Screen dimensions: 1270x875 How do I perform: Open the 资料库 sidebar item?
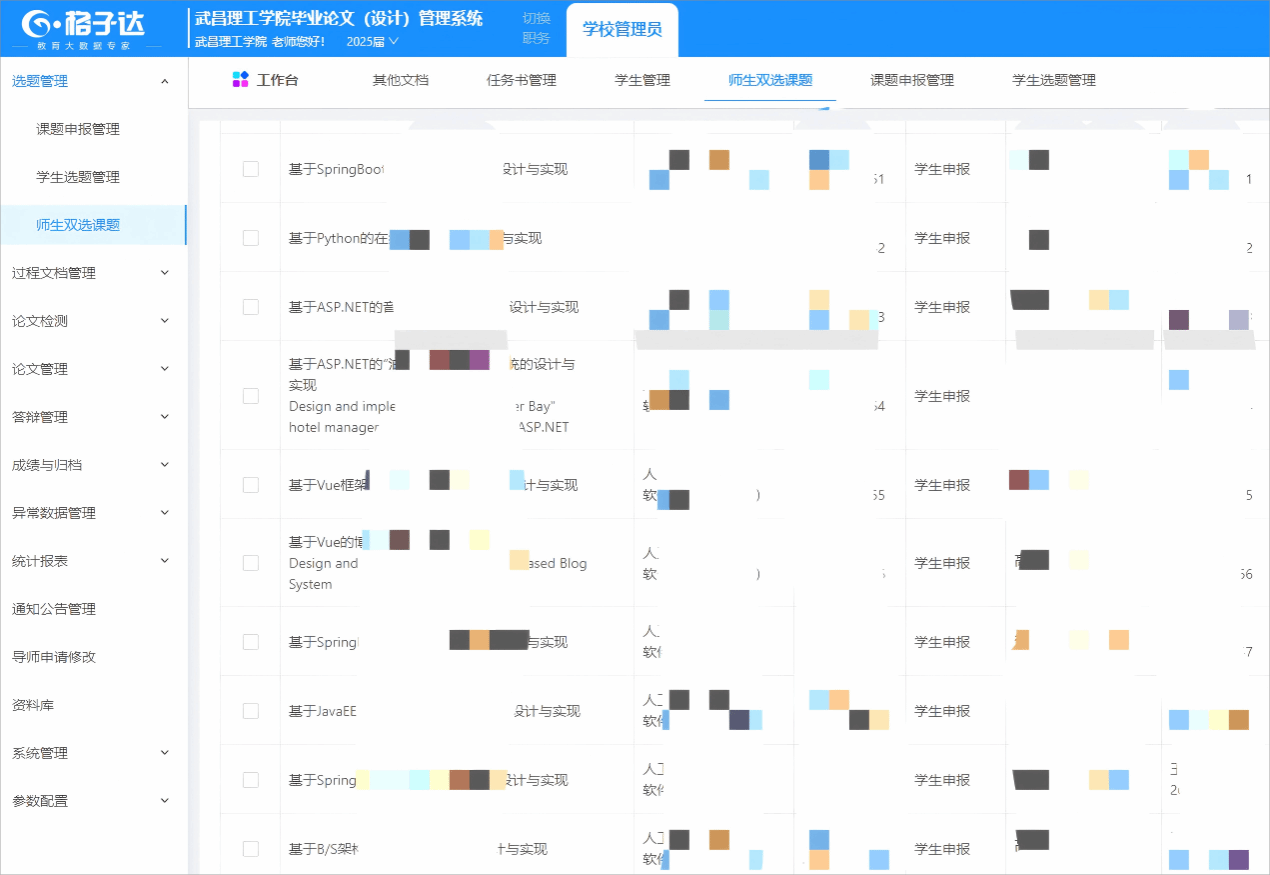click(x=33, y=705)
